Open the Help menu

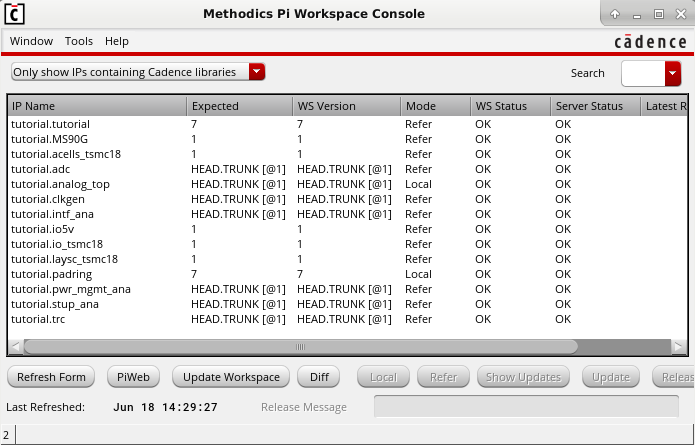click(117, 41)
